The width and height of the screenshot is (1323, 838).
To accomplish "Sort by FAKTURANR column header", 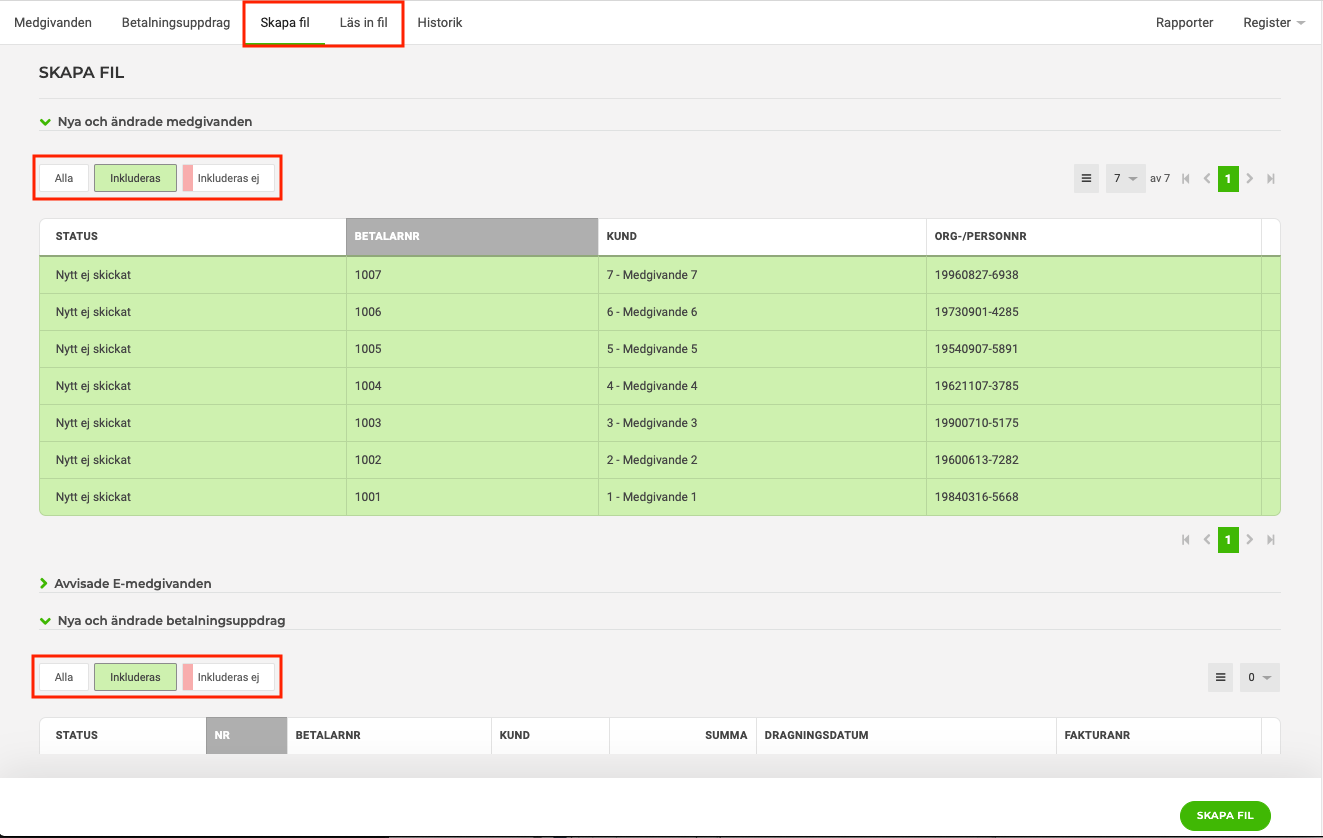I will pyautogui.click(x=1159, y=735).
